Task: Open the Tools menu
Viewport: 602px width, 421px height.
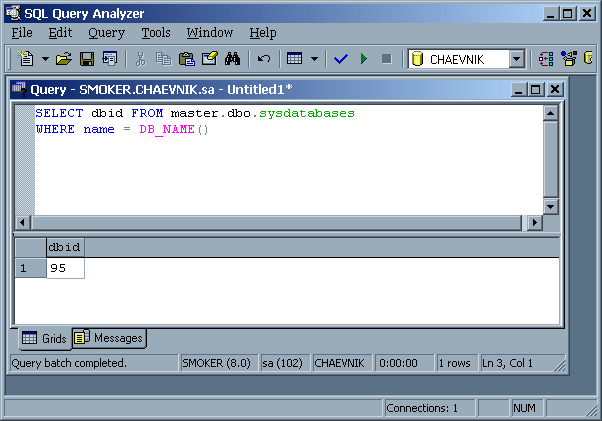Action: [156, 33]
